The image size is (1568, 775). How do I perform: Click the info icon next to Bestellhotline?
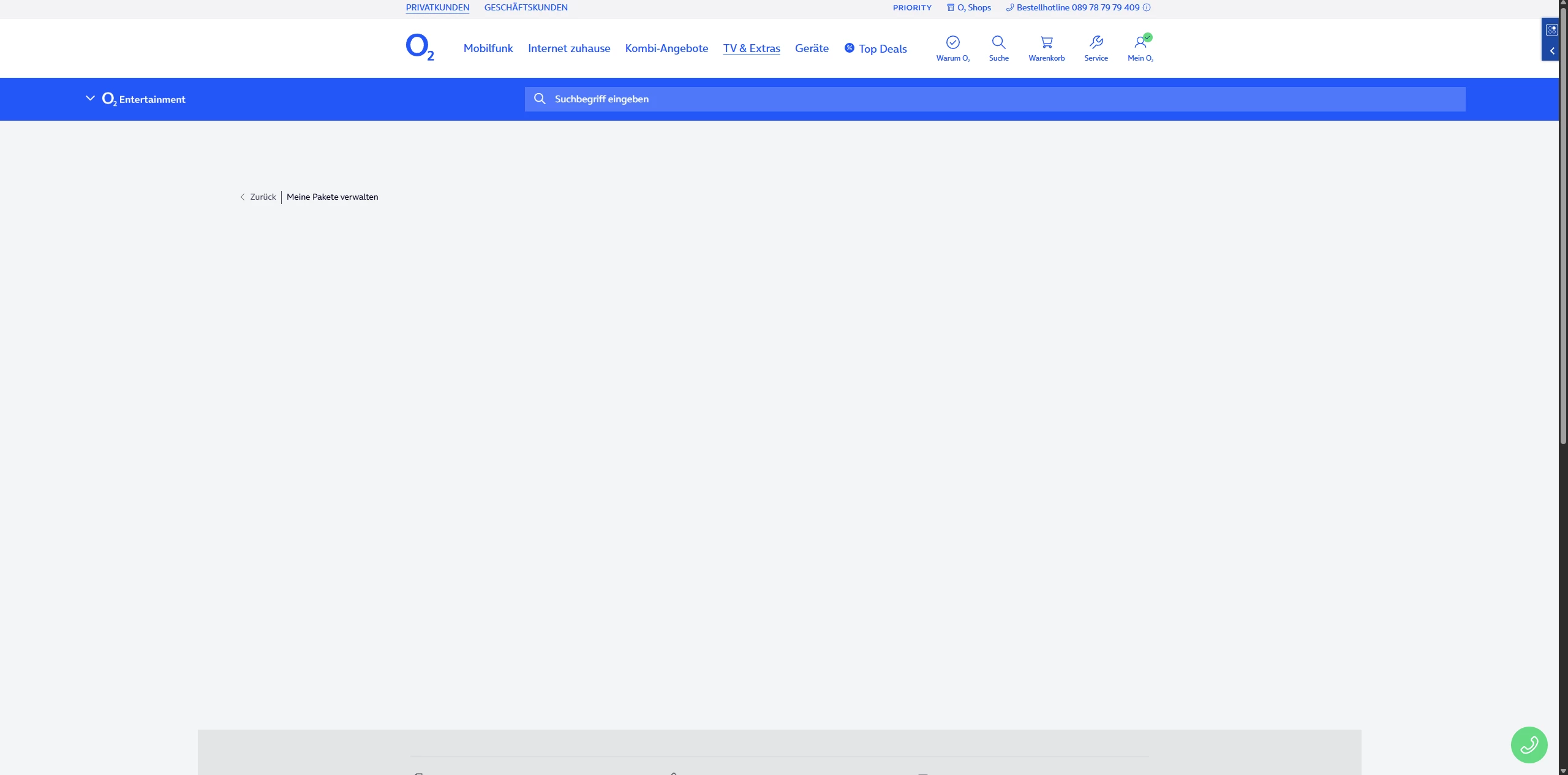point(1147,8)
